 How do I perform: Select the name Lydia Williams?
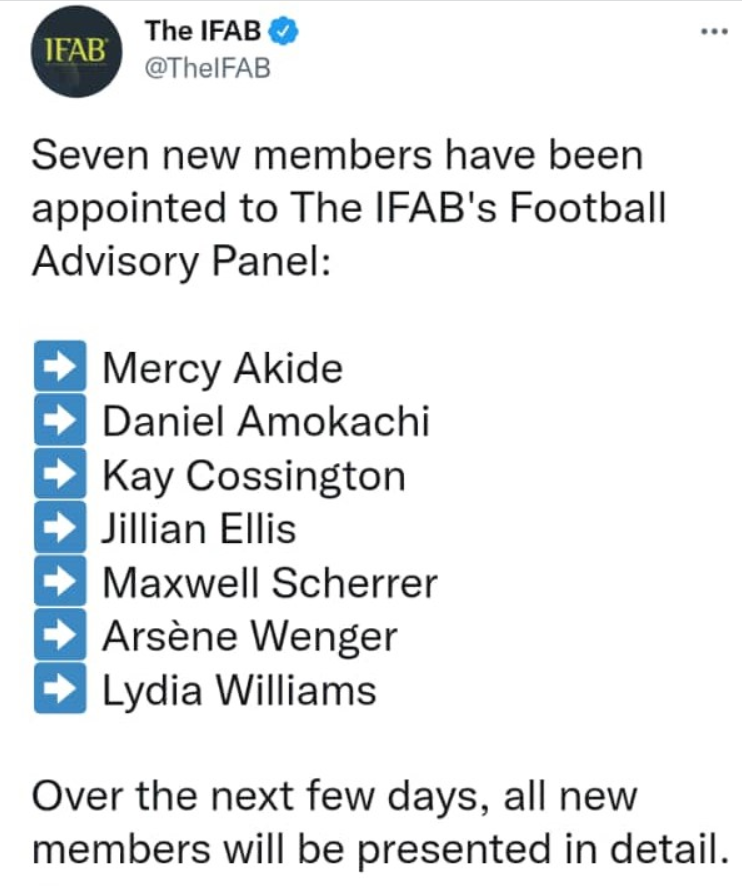pyautogui.click(x=239, y=690)
